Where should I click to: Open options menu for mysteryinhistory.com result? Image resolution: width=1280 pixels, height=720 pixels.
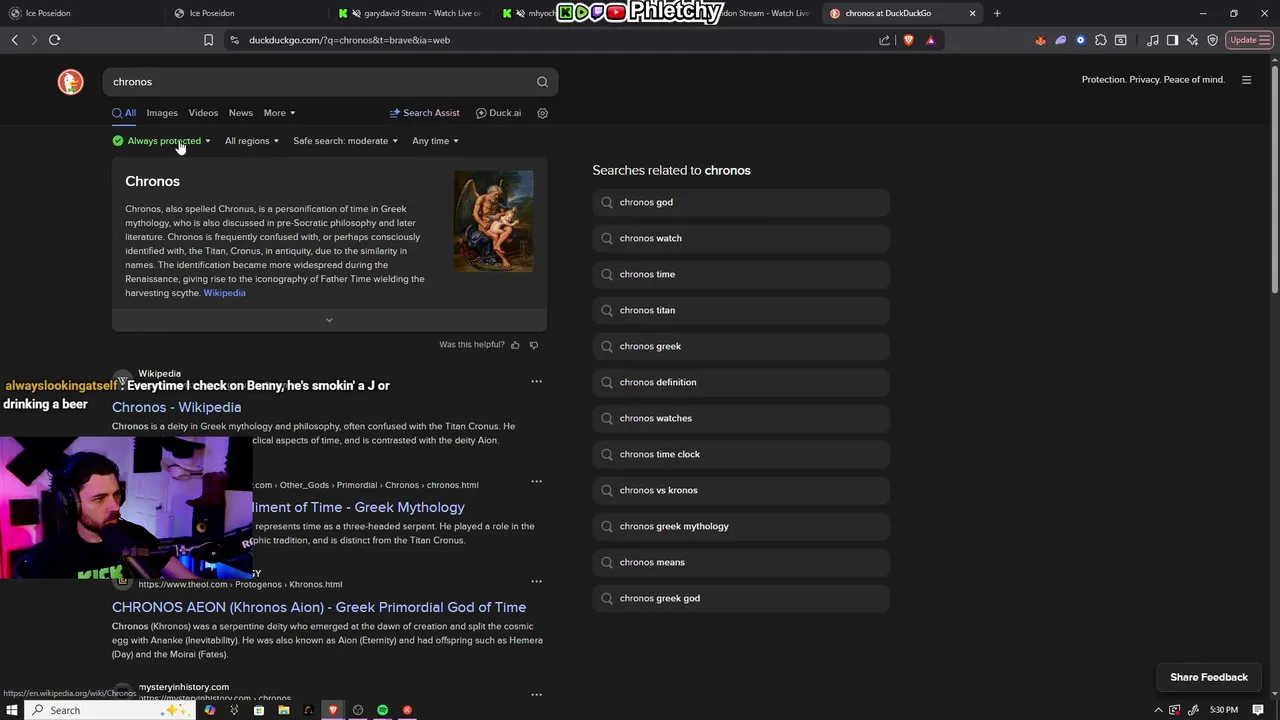[x=537, y=694]
